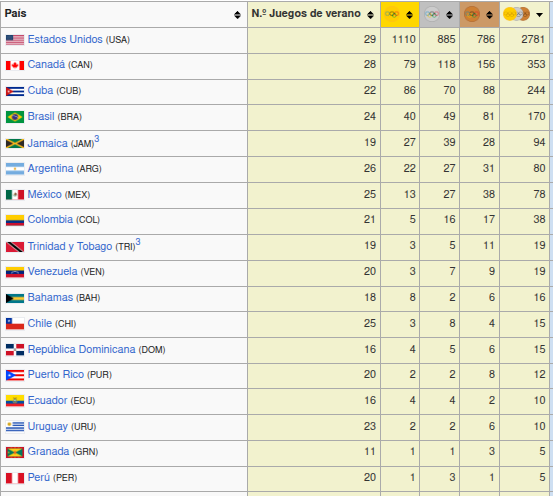Click the Puerto Rico flag icon
This screenshot has width=553, height=496.
[x=15, y=375]
